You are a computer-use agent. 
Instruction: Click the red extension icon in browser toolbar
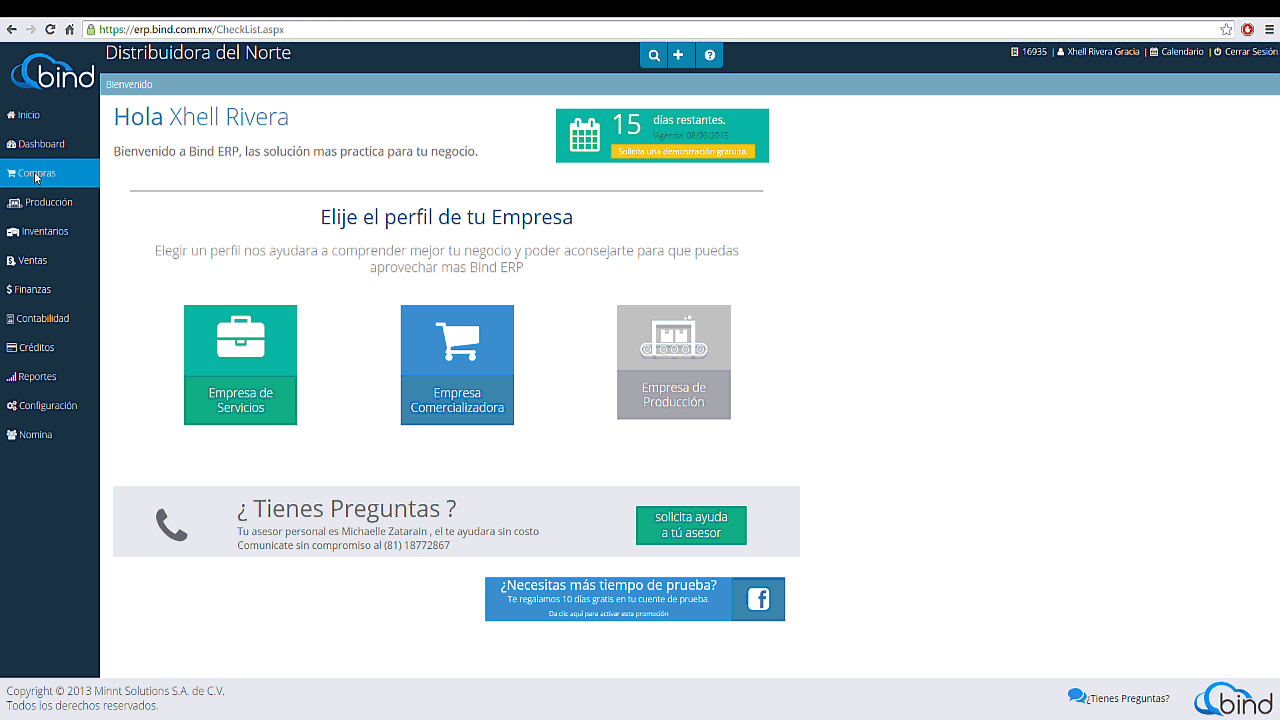(x=1248, y=29)
